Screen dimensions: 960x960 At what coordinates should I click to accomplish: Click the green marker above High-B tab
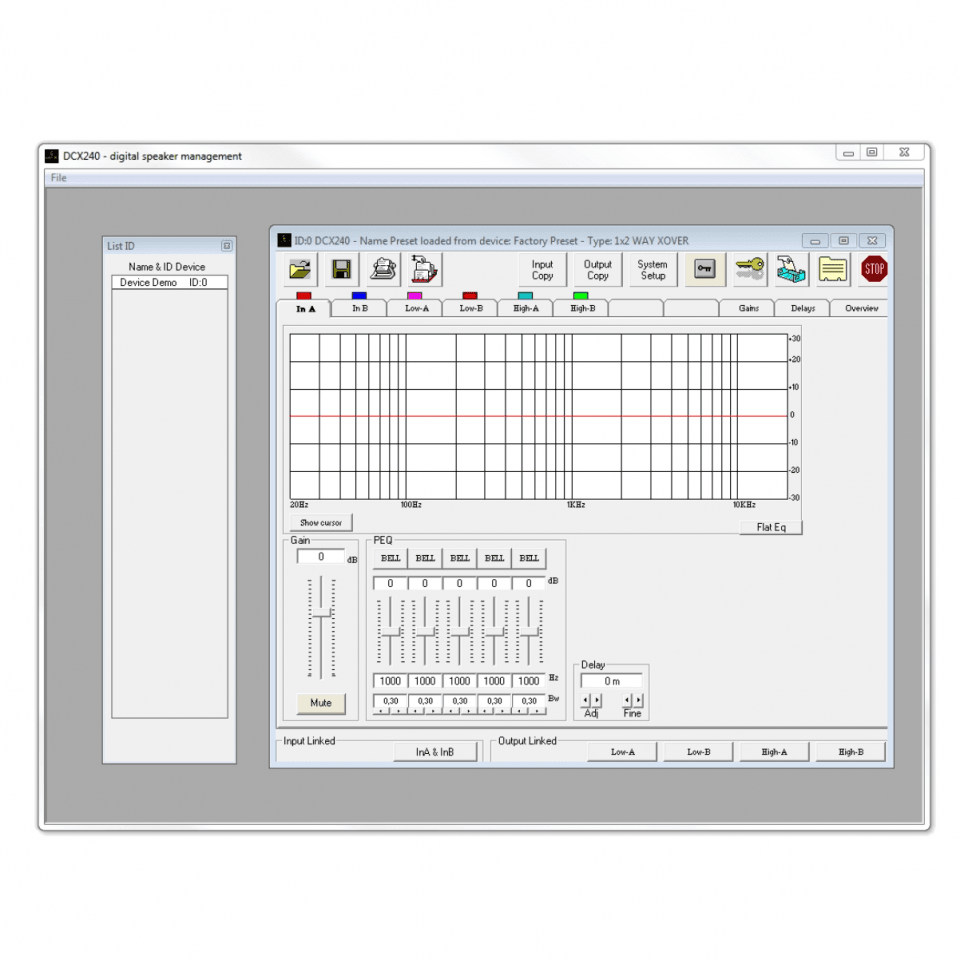(580, 296)
